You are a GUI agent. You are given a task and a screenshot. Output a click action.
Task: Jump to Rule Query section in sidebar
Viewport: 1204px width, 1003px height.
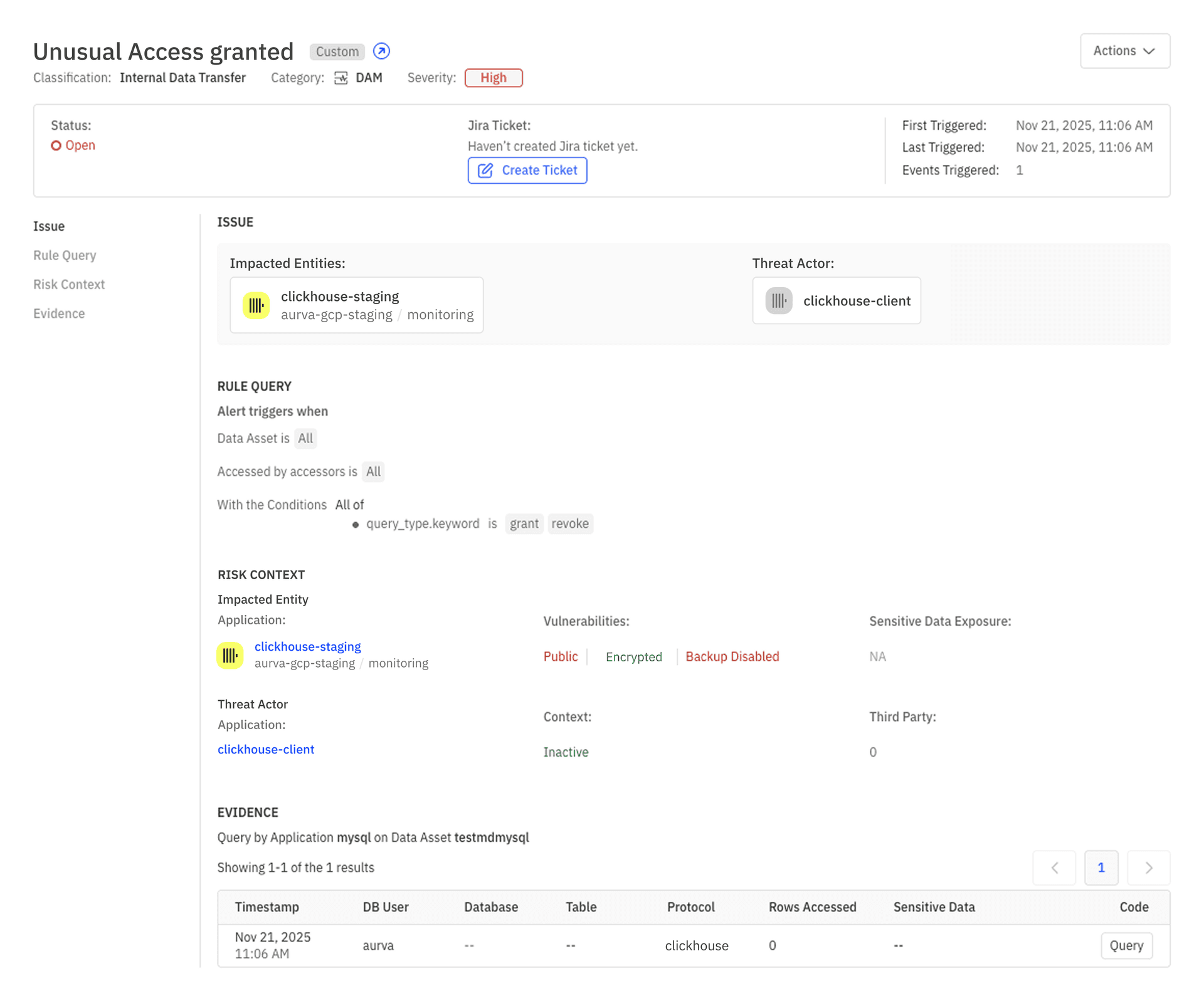(65, 255)
